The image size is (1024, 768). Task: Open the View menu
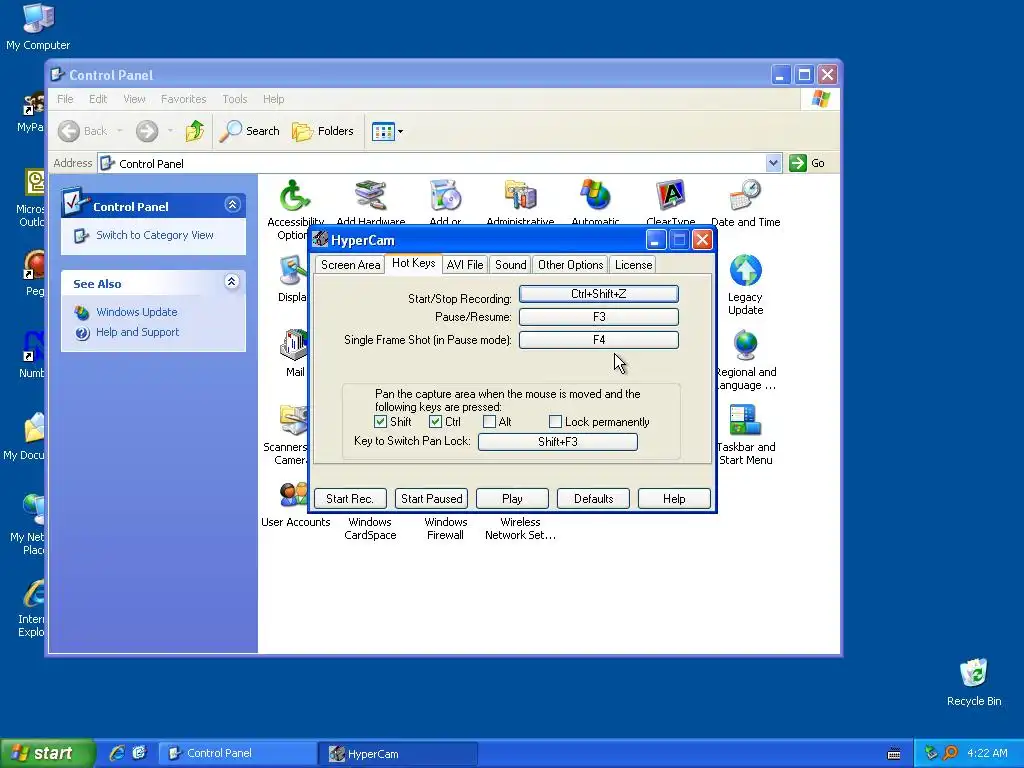pyautogui.click(x=134, y=99)
